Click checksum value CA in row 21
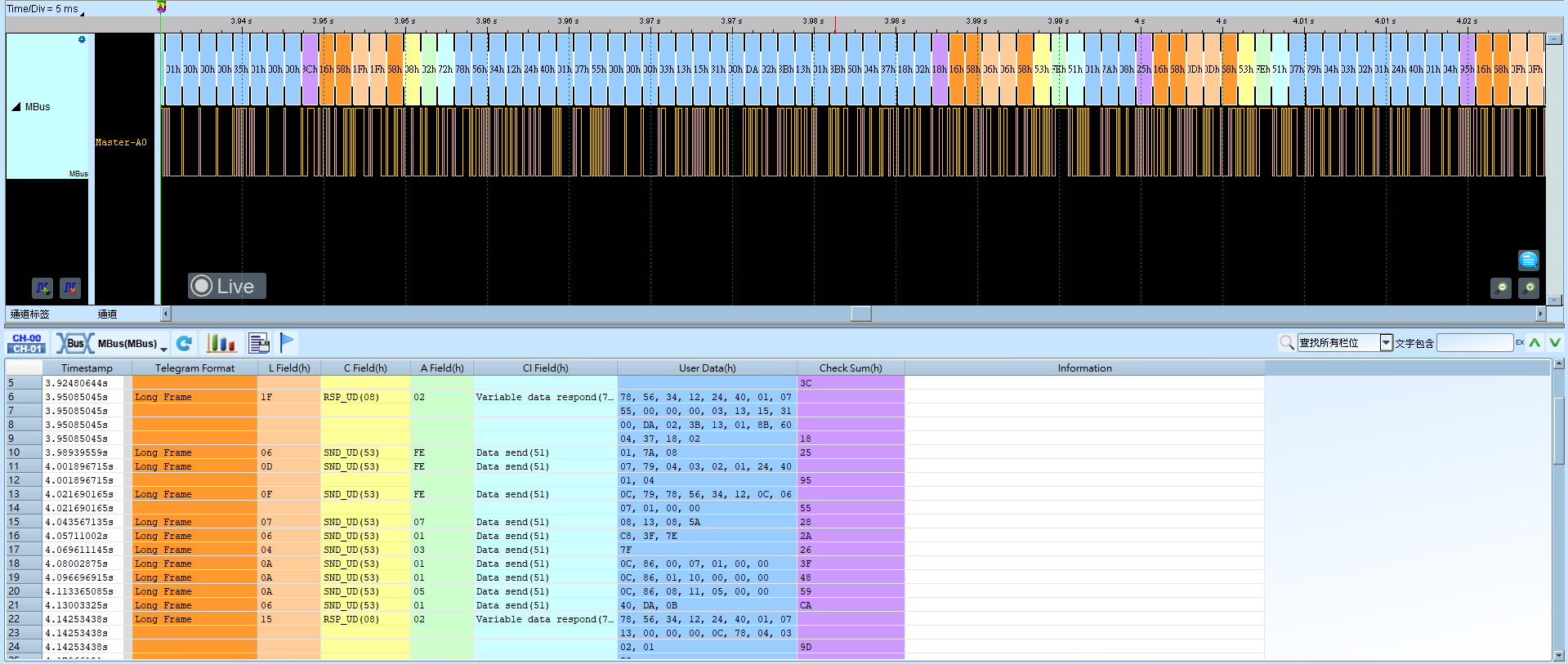 pos(806,605)
